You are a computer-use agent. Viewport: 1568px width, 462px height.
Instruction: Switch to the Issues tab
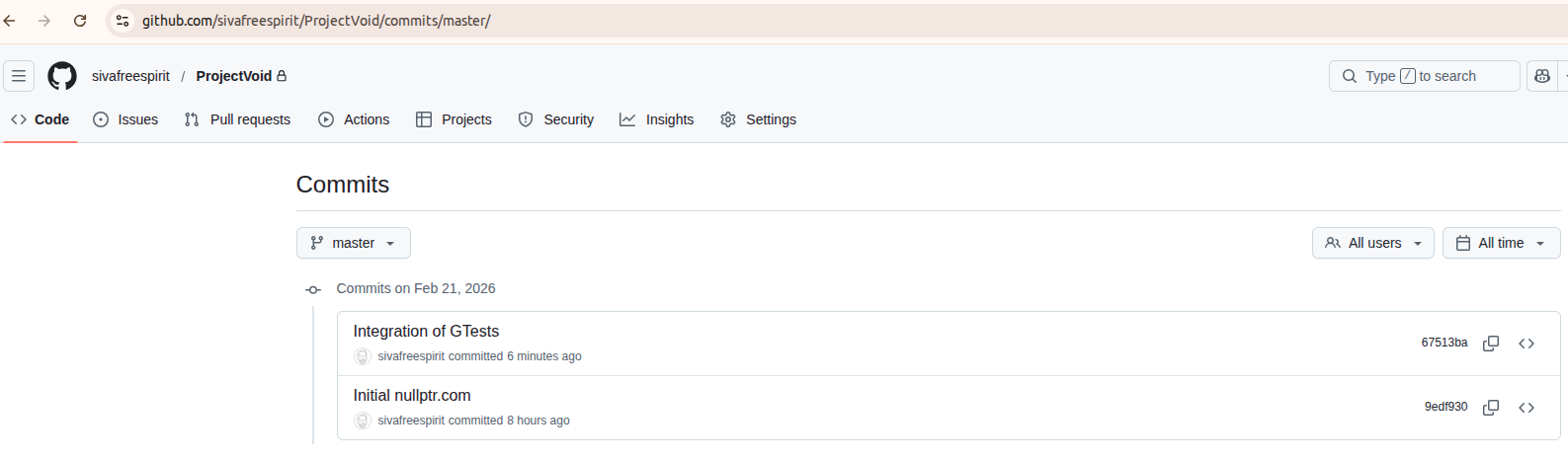pos(125,119)
